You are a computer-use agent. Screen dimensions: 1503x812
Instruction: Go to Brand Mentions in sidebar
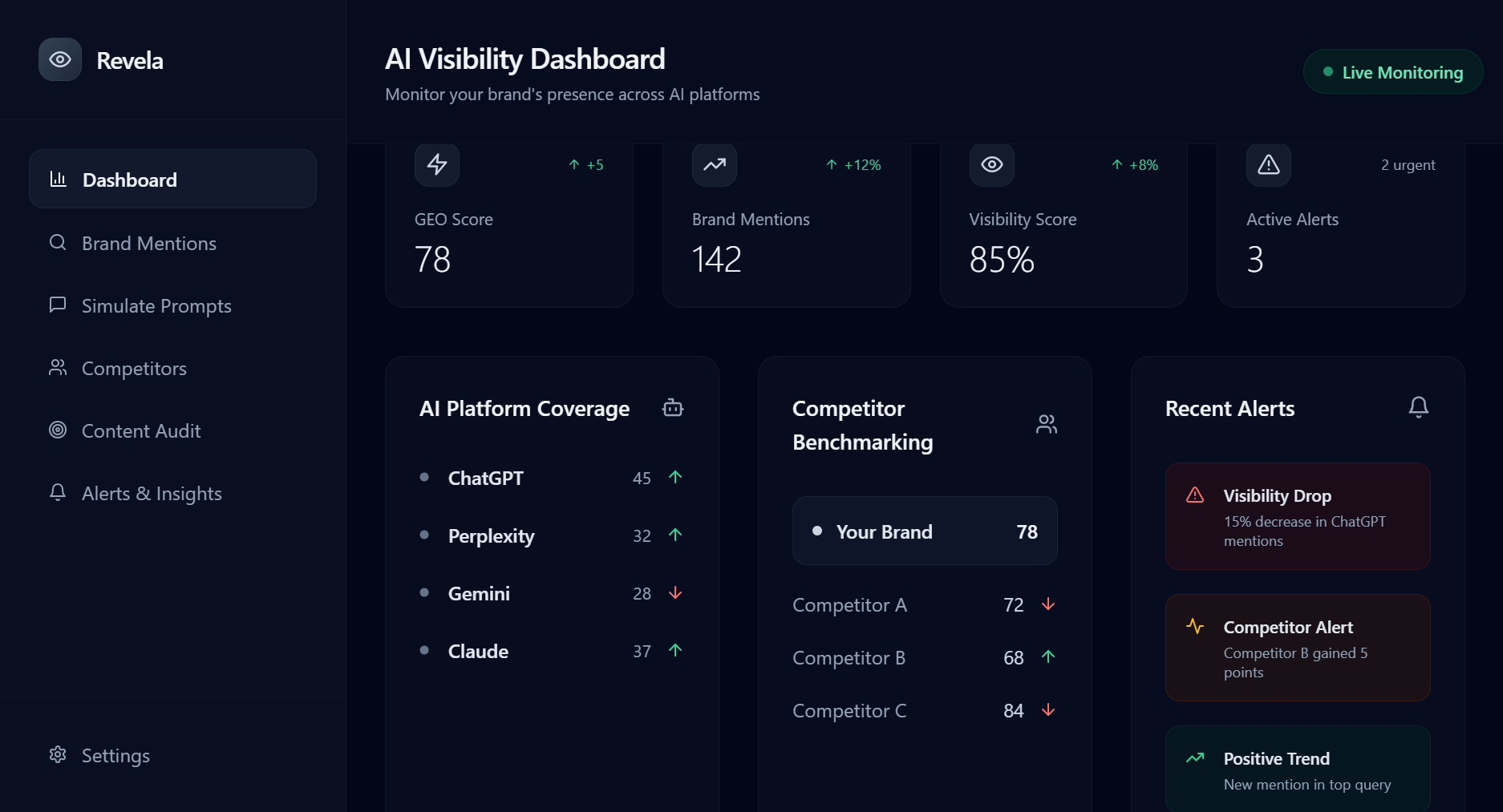point(172,243)
